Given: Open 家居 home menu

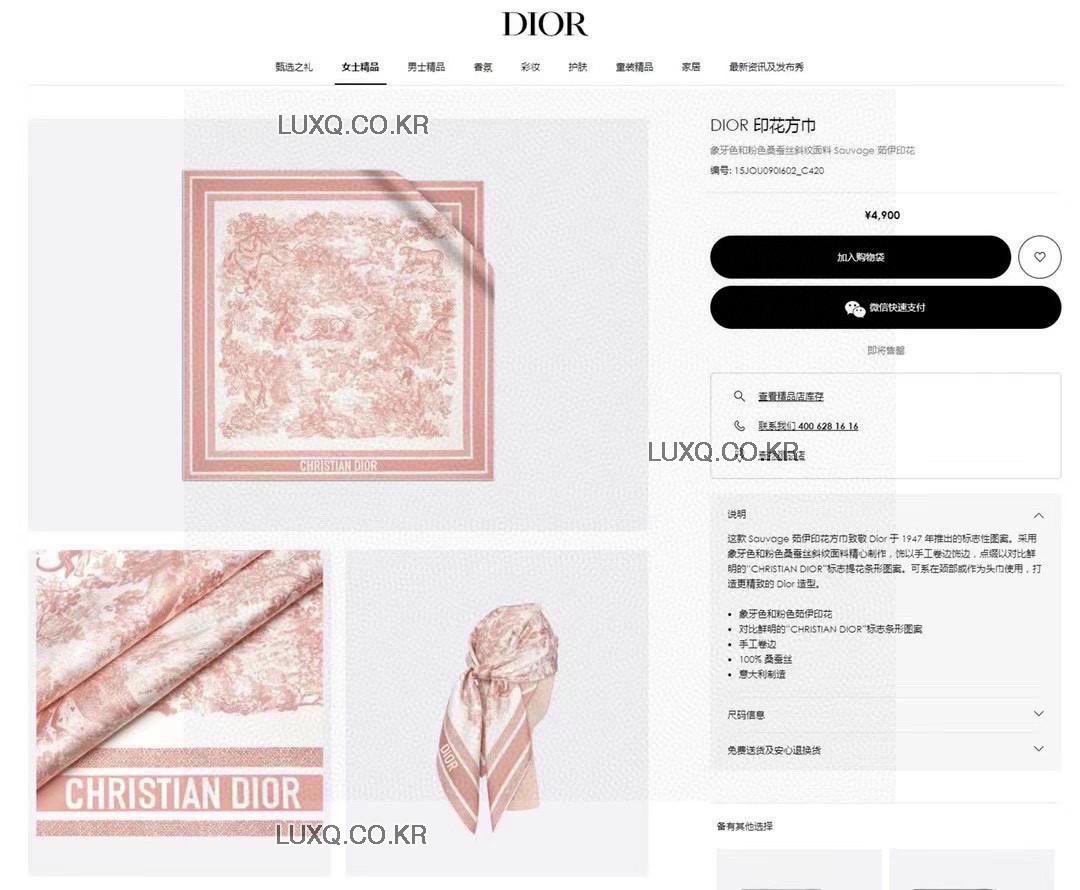Looking at the screenshot, I should click(x=691, y=67).
